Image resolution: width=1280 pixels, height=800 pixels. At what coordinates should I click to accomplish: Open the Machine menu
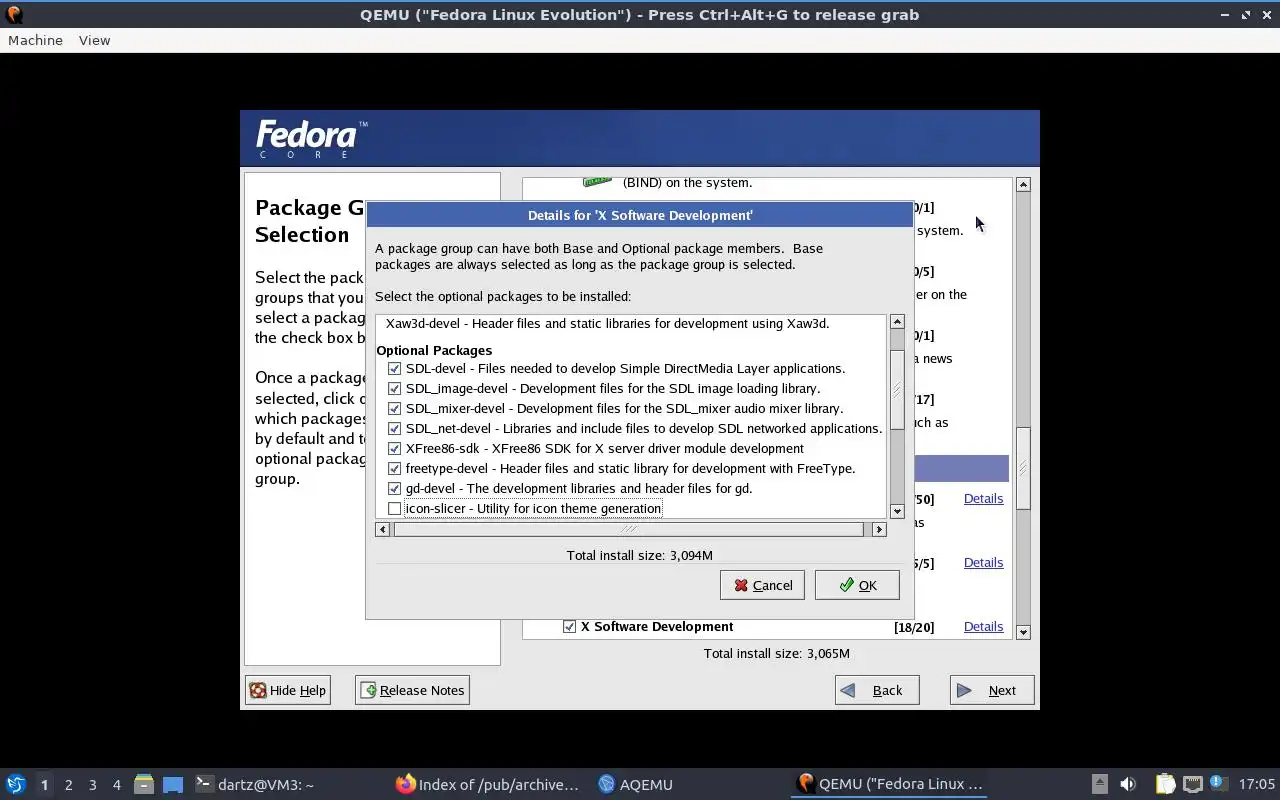tap(35, 40)
